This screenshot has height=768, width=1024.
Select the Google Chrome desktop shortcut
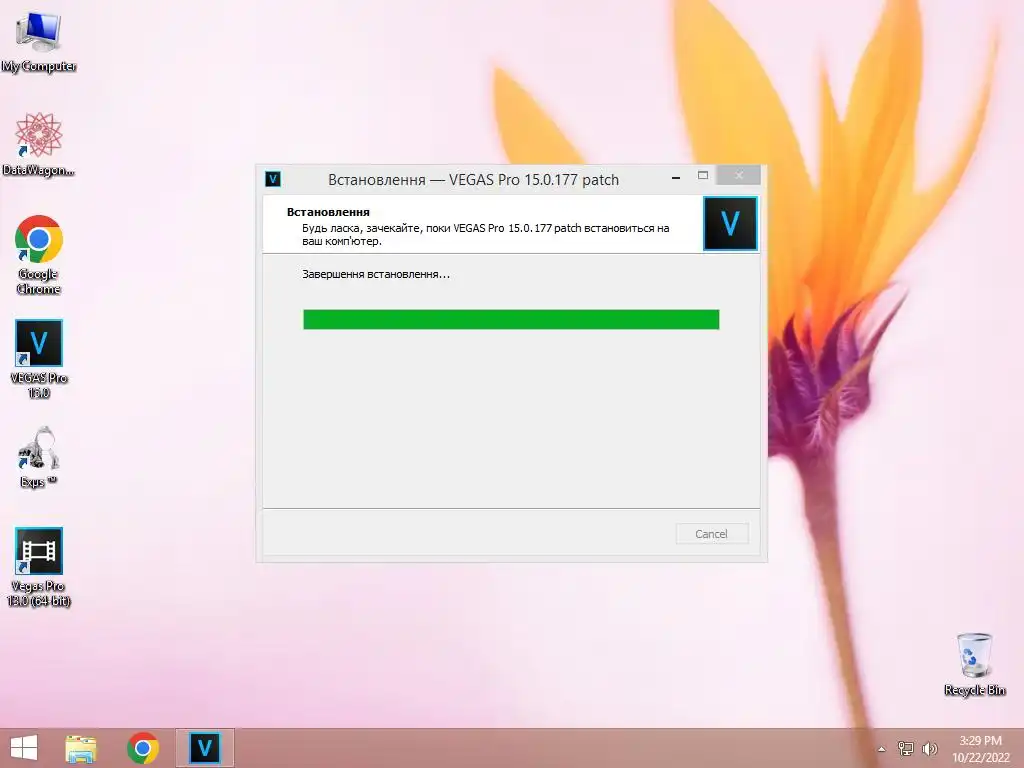coord(39,255)
